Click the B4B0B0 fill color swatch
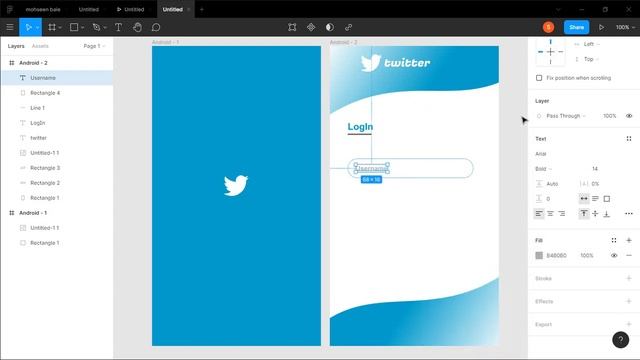Viewport: 640px width, 360px height. tap(539, 256)
